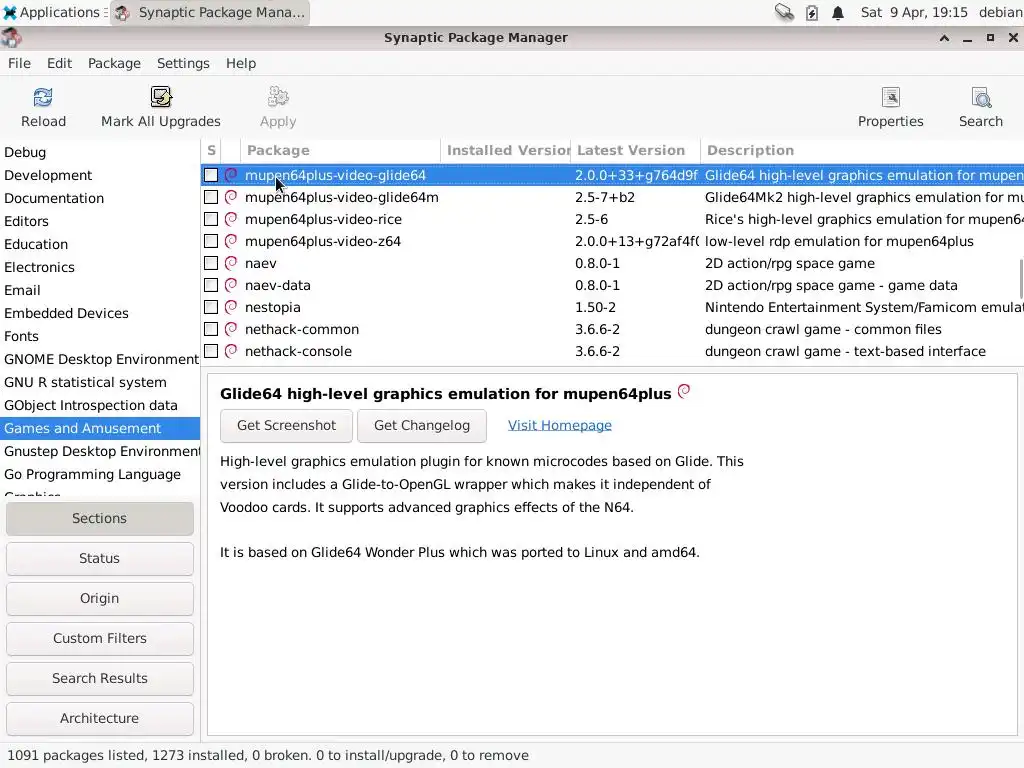Select the Debug section
This screenshot has width=1024, height=768.
[x=100, y=152]
